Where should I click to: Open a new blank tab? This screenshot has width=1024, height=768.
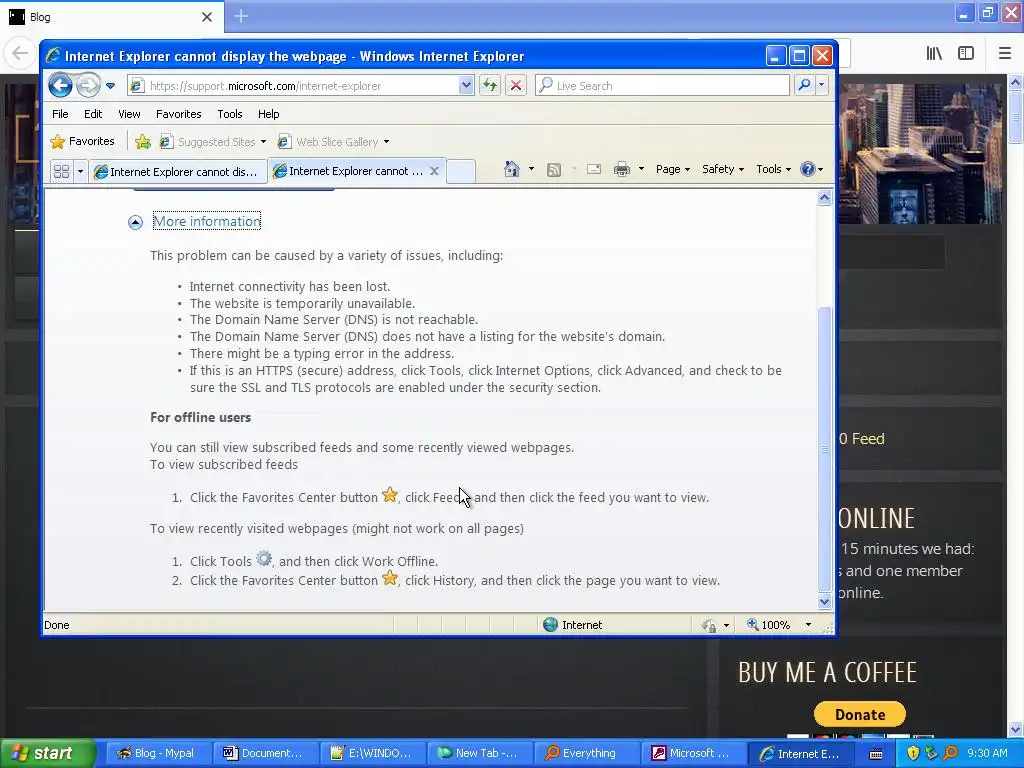point(461,171)
